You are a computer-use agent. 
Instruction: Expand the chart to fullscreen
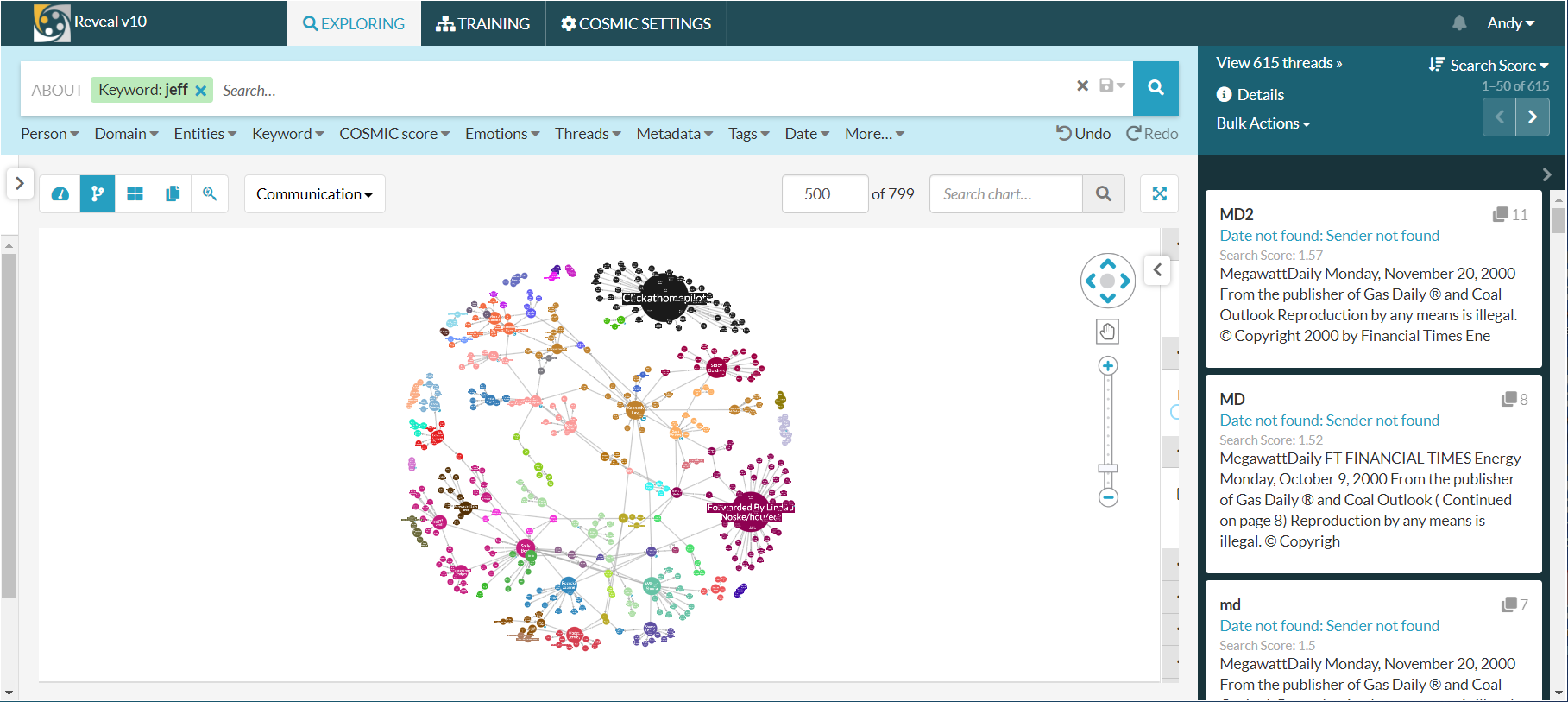pos(1160,194)
